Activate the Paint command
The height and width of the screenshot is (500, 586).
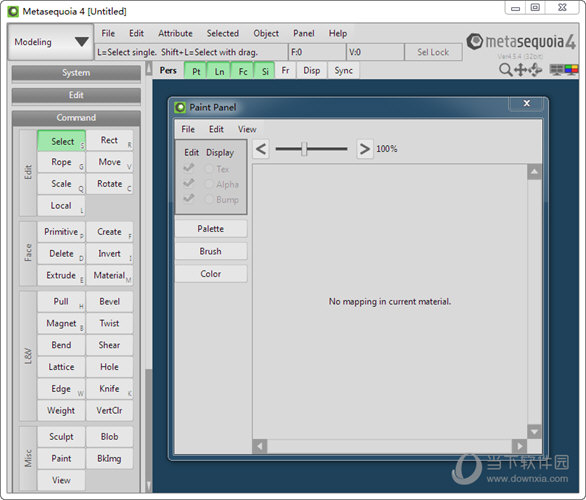(x=62, y=459)
